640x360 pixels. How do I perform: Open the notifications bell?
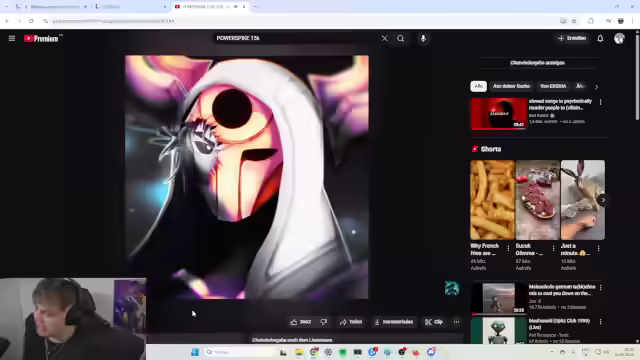click(x=600, y=38)
